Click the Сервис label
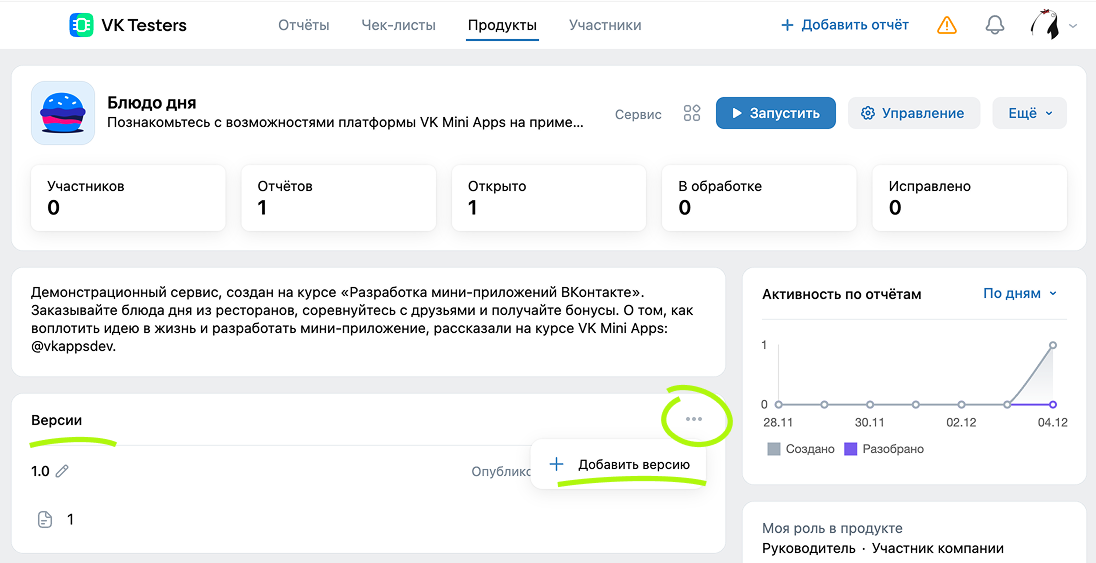This screenshot has width=1096, height=563. click(x=638, y=114)
